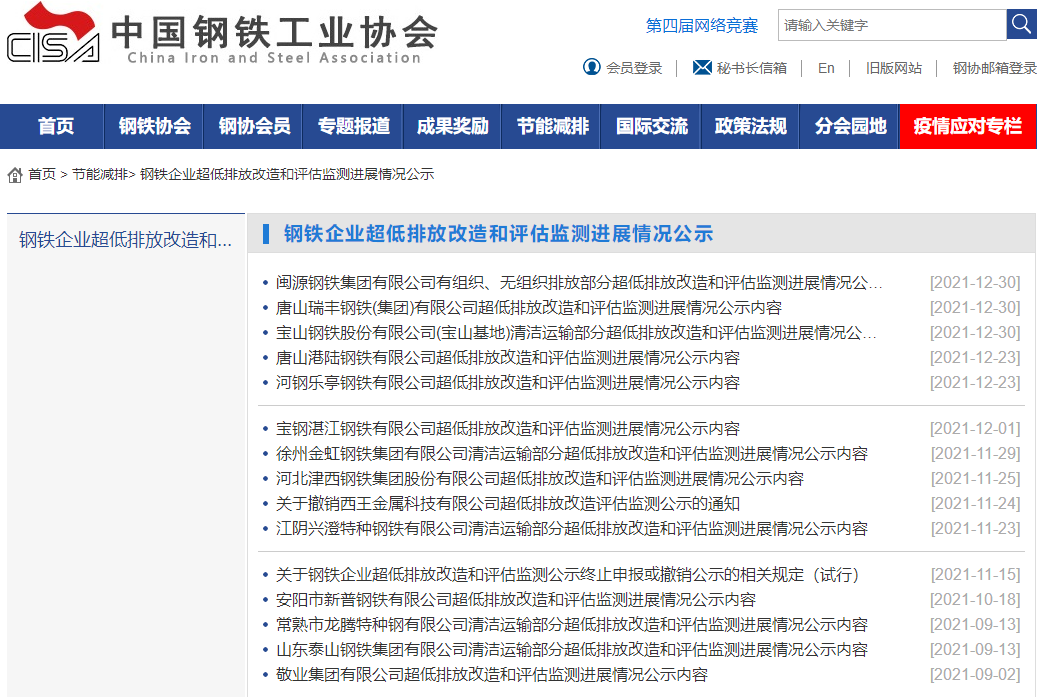Open 分会园地 navigation menu
This screenshot has width=1037, height=697.
(850, 126)
